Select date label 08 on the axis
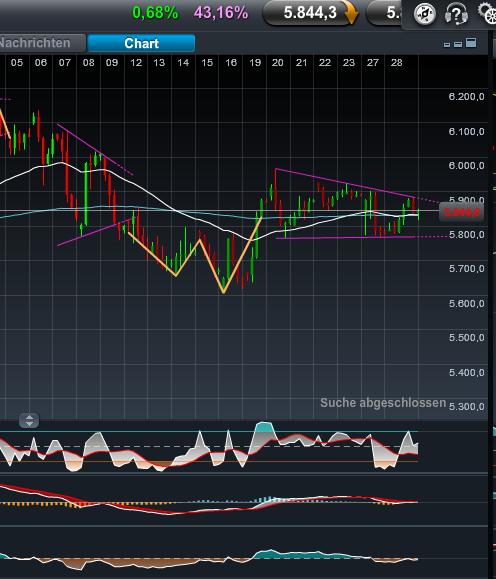496x579 pixels. [x=88, y=62]
